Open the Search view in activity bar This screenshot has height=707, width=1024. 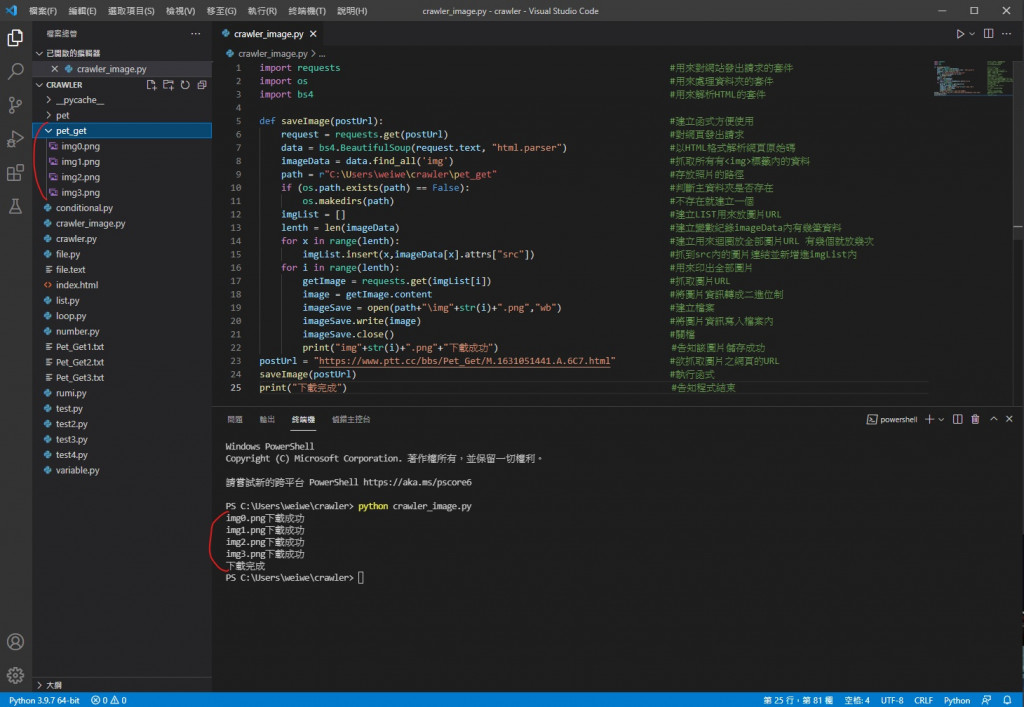15,71
